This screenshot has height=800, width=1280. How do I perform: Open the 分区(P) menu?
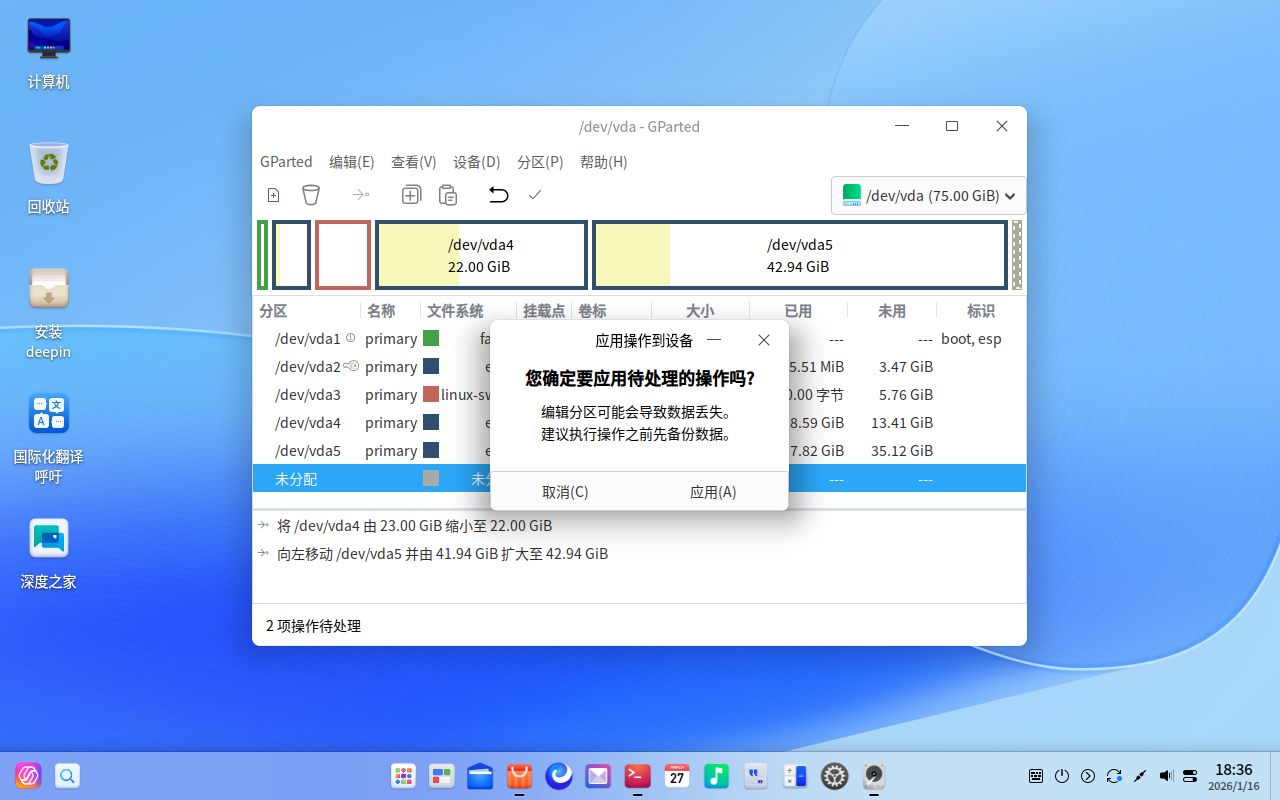[x=540, y=161]
